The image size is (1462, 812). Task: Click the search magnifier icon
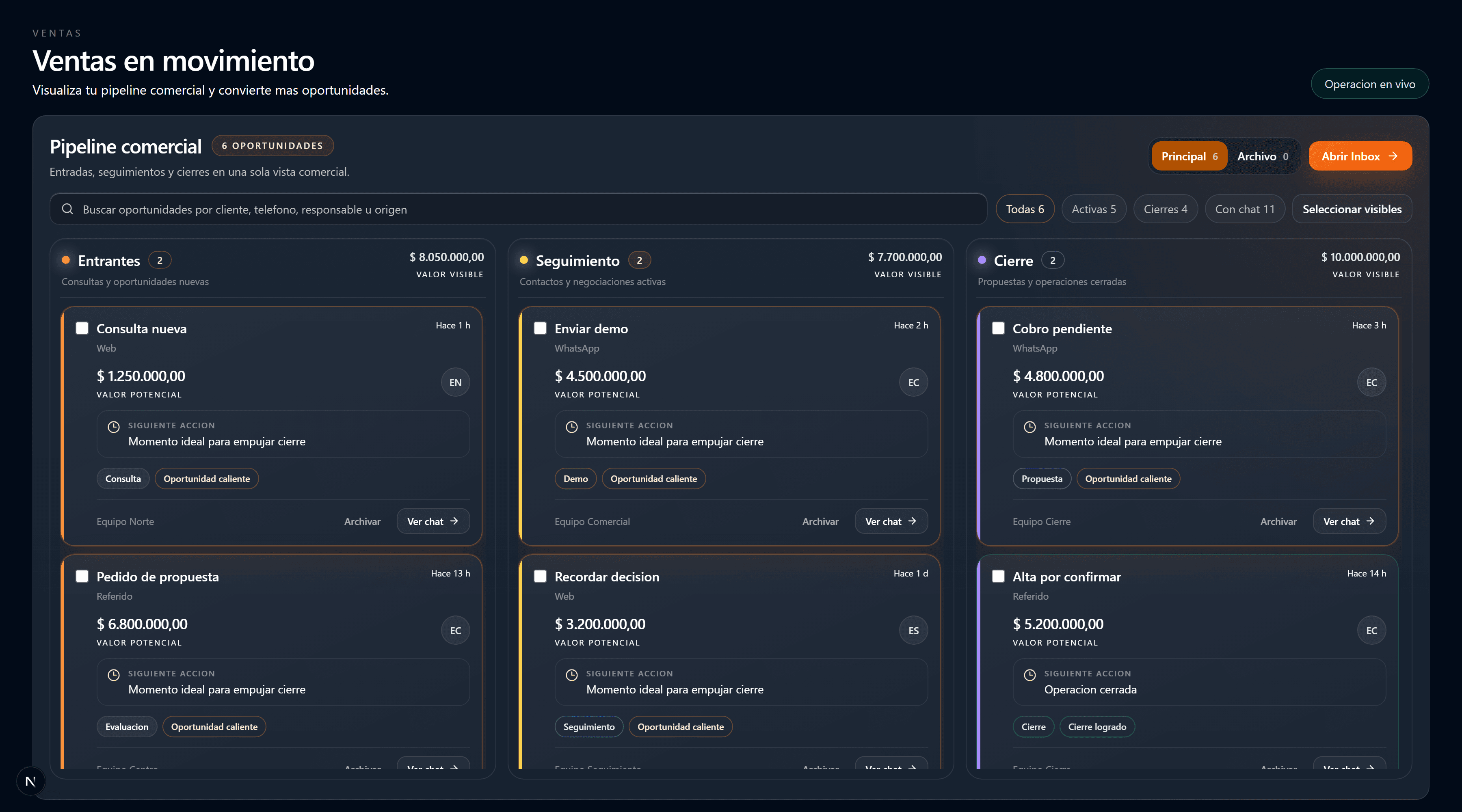point(67,209)
